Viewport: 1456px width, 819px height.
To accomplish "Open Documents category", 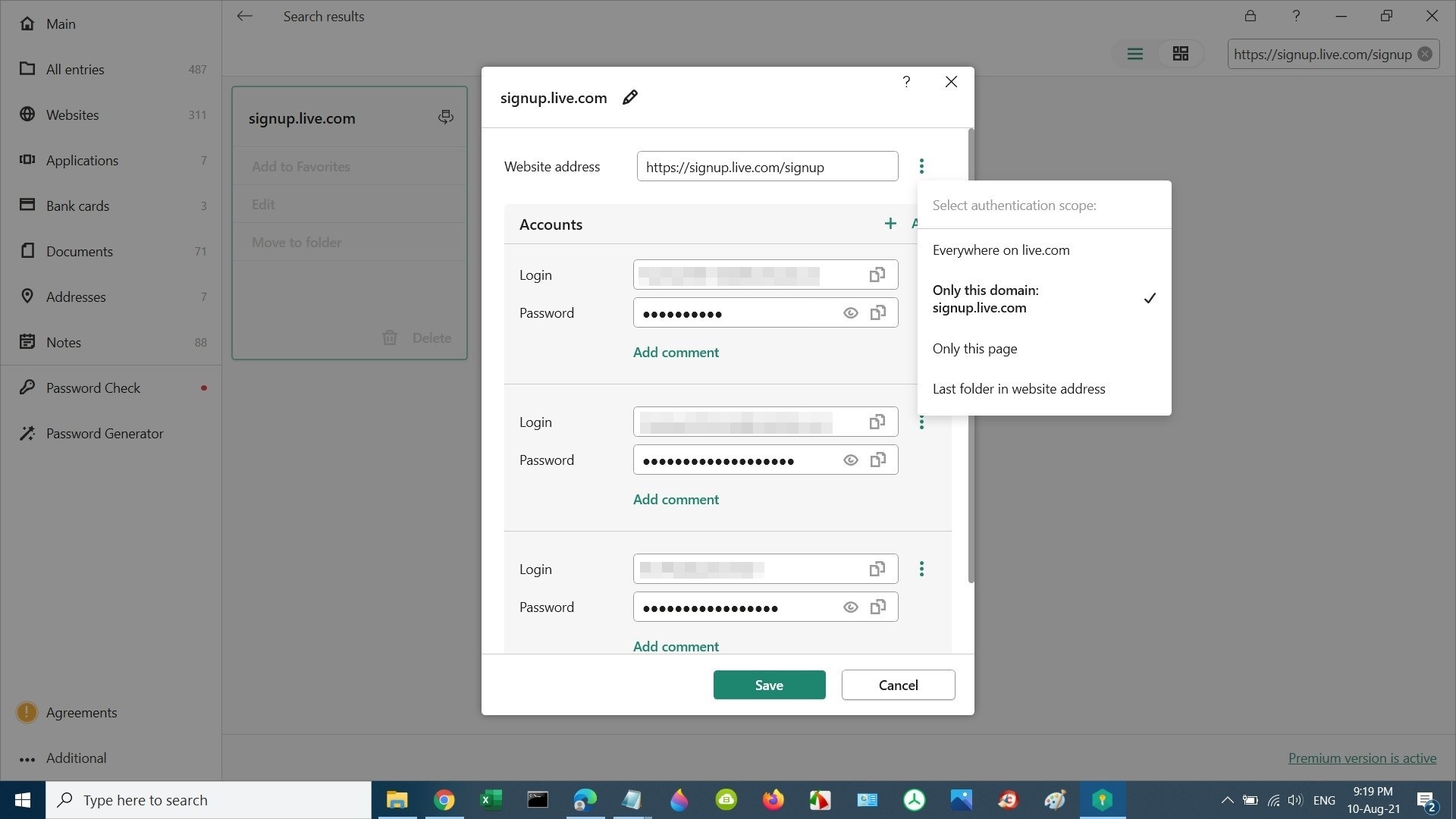I will pyautogui.click(x=111, y=251).
